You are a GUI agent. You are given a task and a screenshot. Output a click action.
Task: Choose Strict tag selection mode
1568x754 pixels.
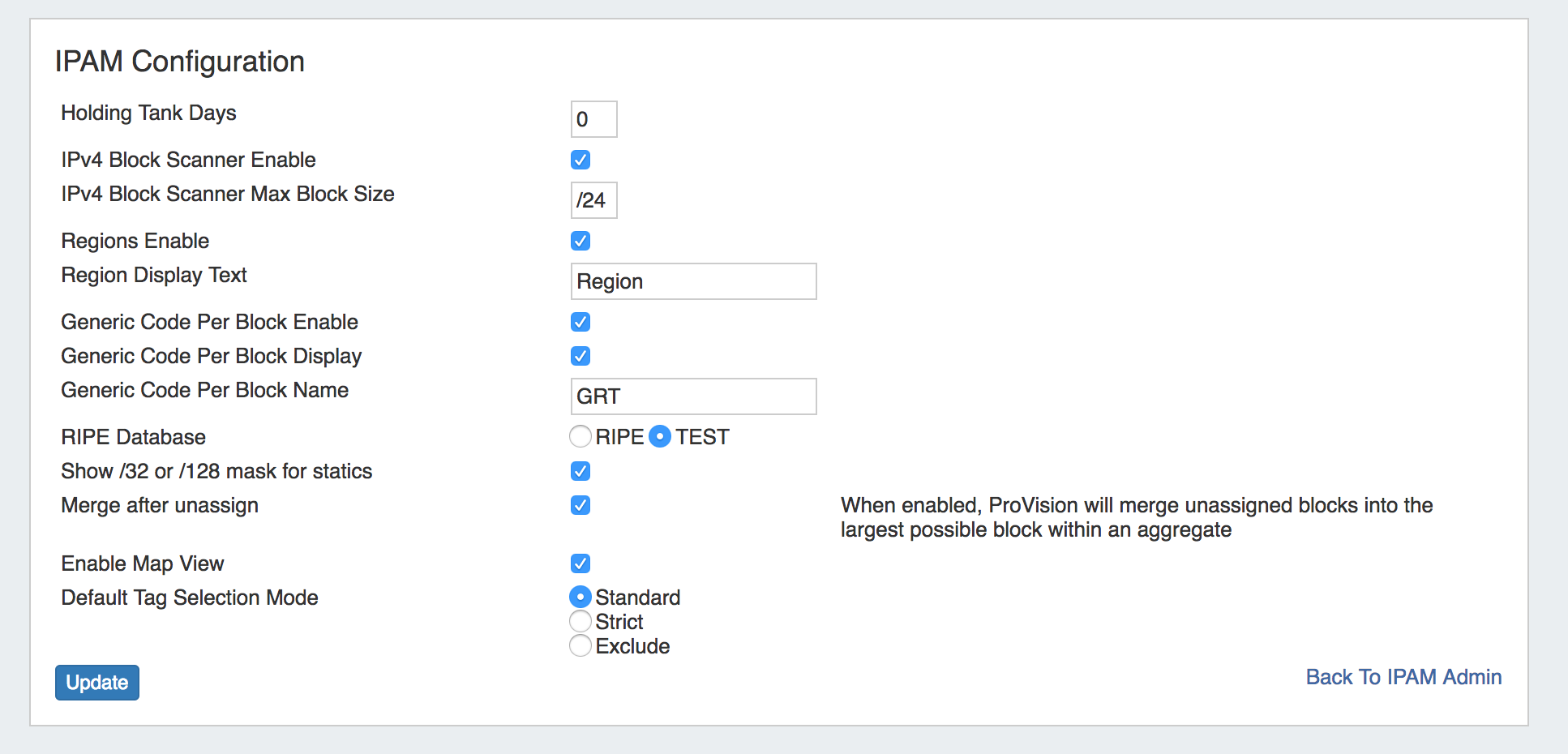[581, 622]
